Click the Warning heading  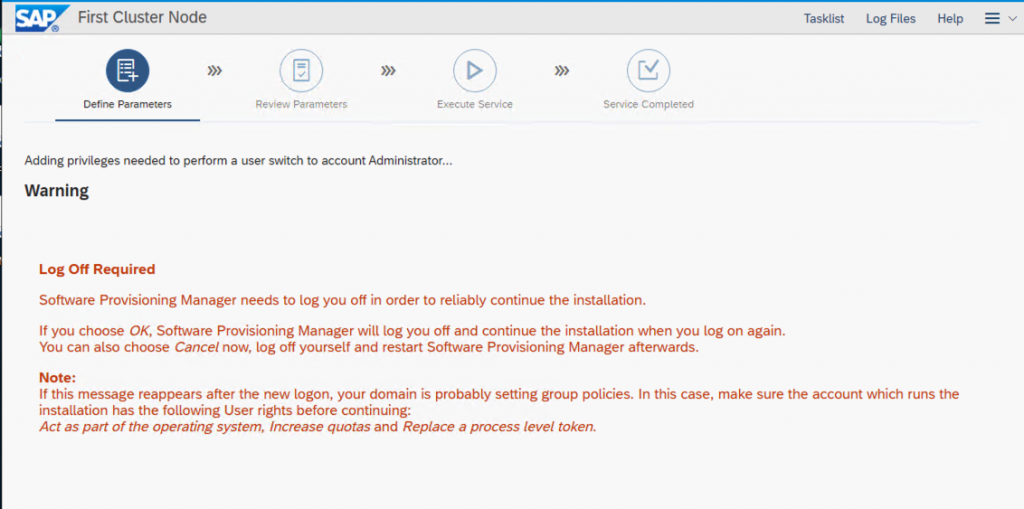pos(56,191)
